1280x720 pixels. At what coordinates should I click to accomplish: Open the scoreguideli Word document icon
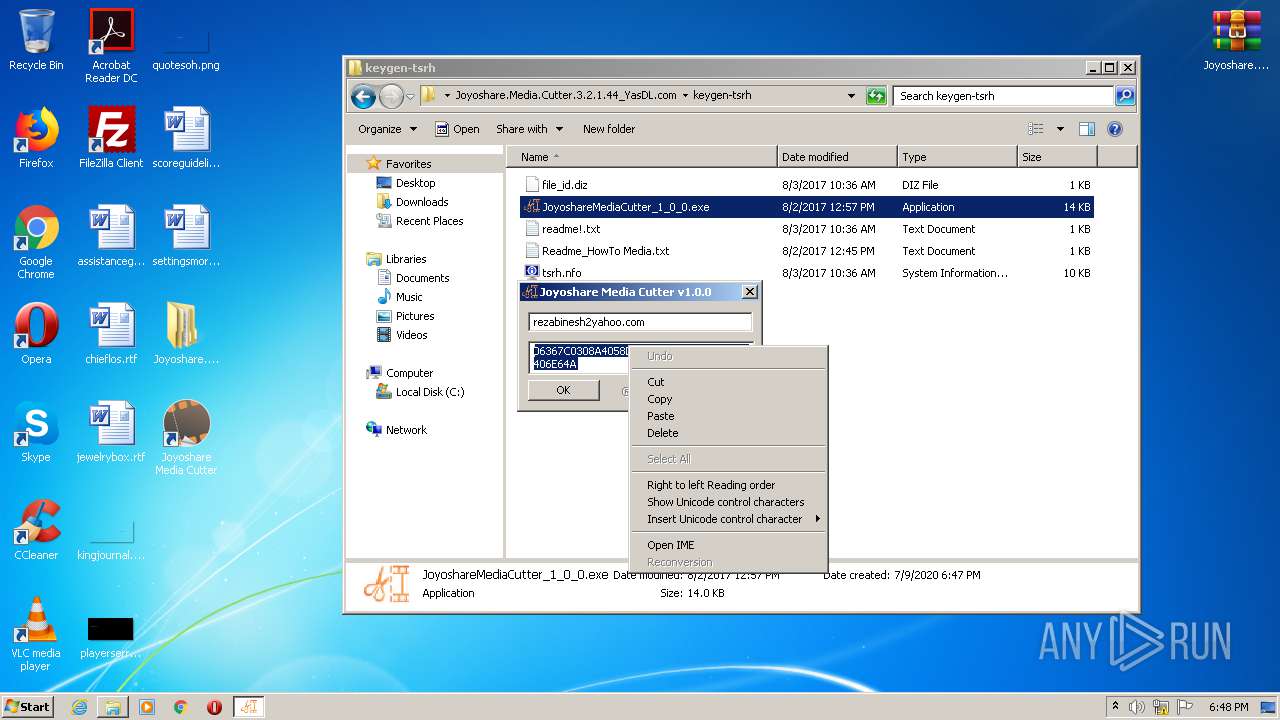(x=186, y=138)
